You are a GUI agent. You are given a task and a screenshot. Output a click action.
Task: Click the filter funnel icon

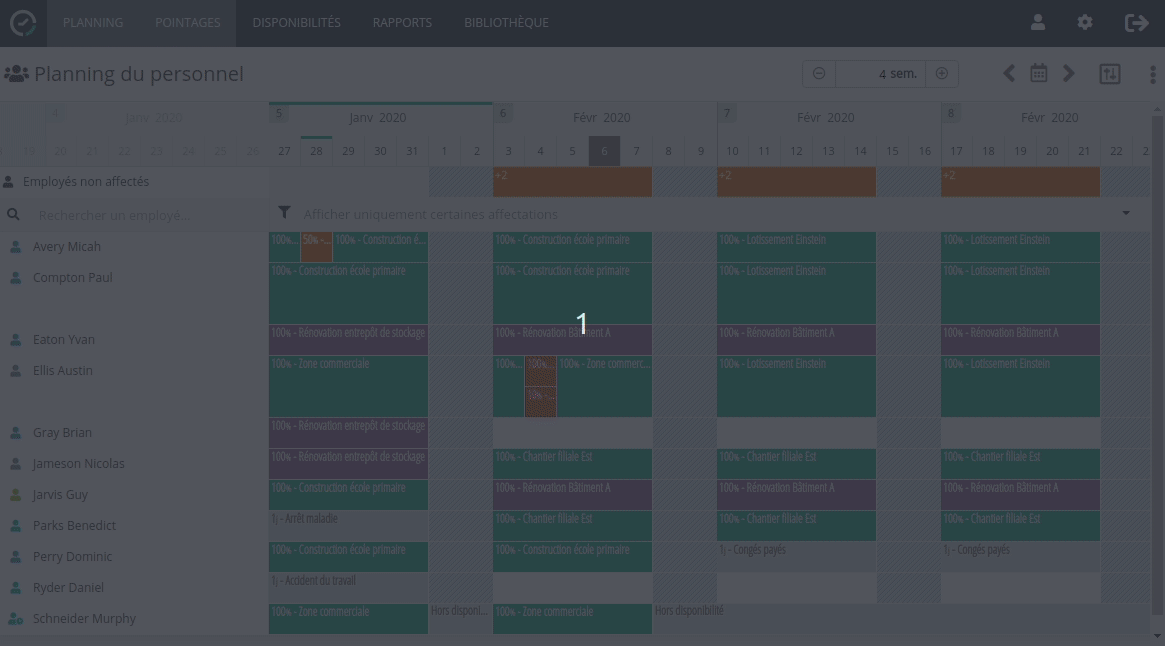(285, 213)
